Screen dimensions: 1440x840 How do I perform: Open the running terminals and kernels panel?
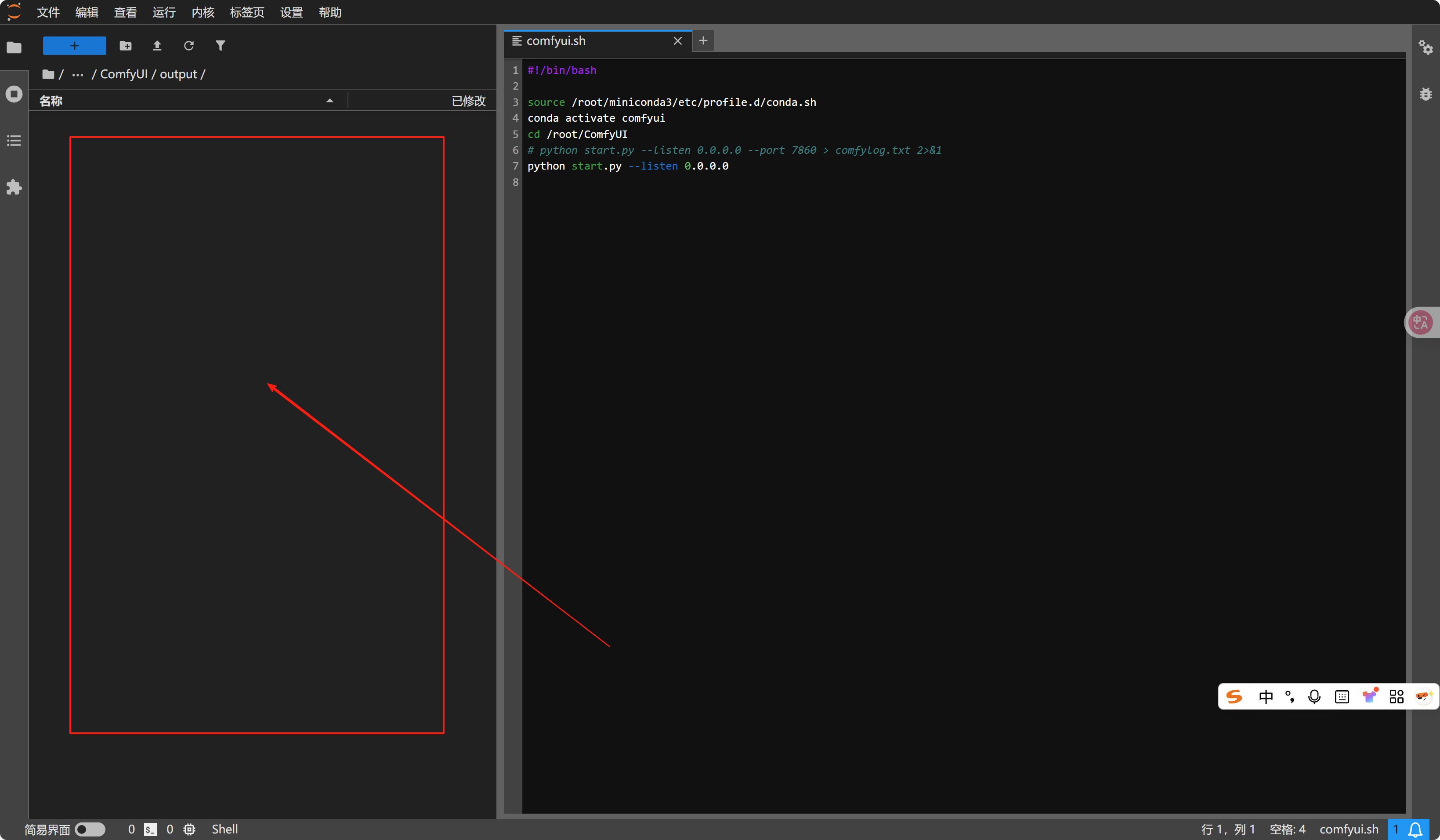coord(14,94)
